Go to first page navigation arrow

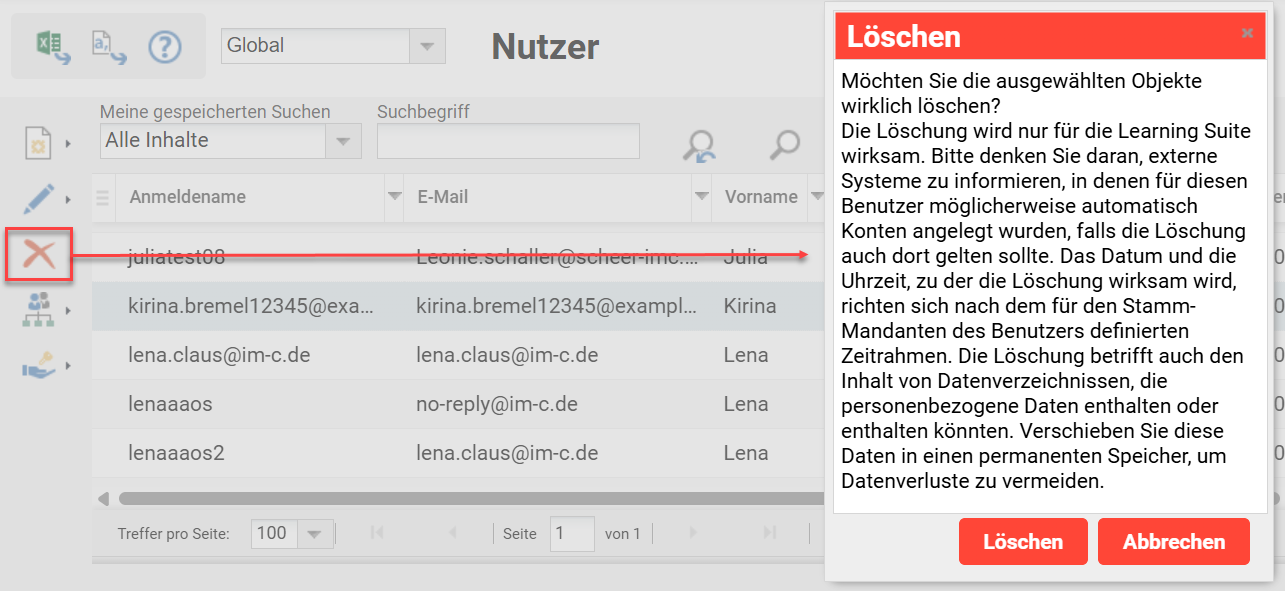coord(377,533)
